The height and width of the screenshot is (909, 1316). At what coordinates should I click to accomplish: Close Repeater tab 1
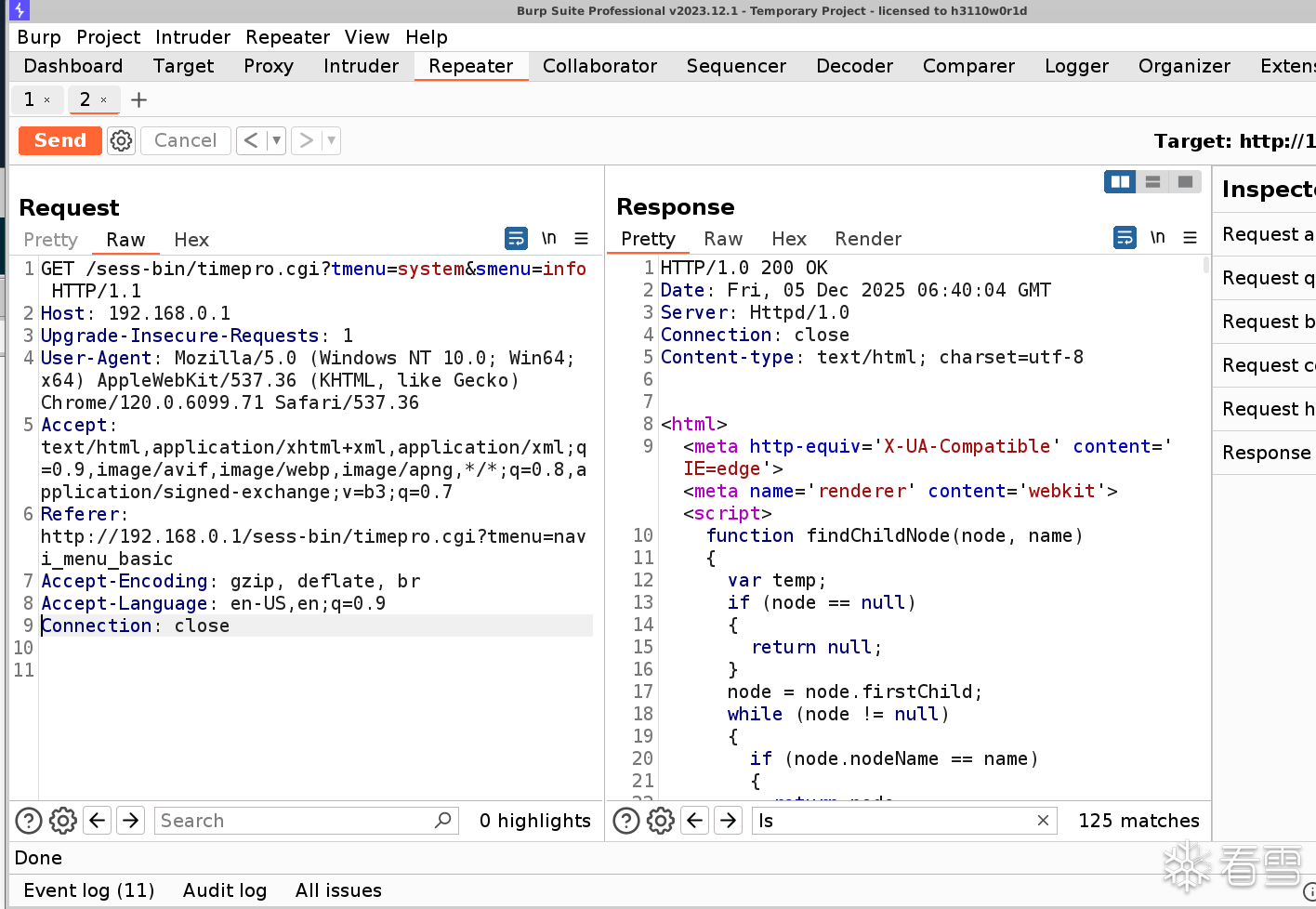pyautogui.click(x=47, y=99)
